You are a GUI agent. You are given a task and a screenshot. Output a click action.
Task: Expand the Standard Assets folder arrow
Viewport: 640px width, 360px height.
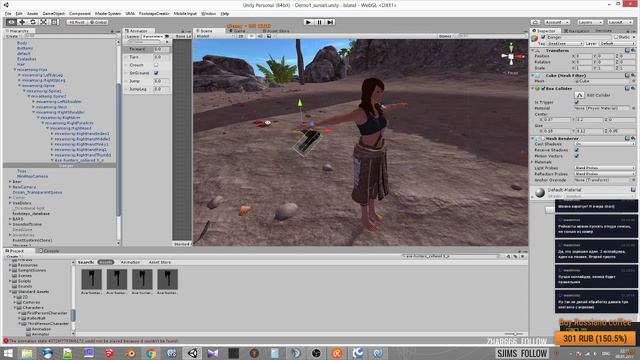click(10, 292)
